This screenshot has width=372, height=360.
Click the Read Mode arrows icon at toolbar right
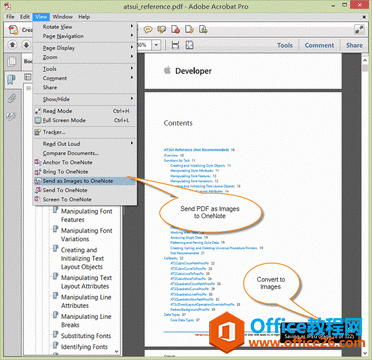pyautogui.click(x=359, y=30)
